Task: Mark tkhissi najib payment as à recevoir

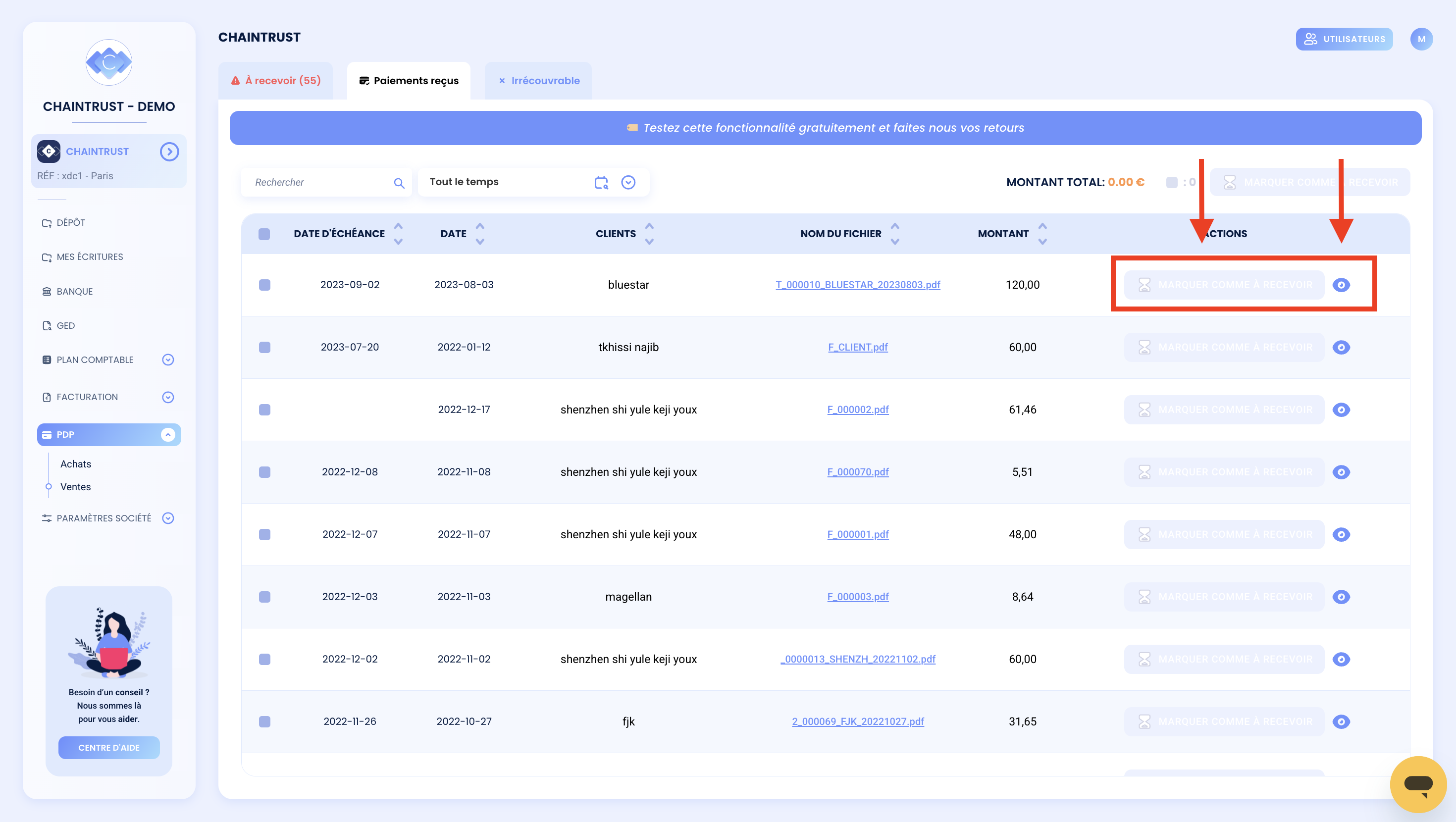Action: click(x=1224, y=347)
